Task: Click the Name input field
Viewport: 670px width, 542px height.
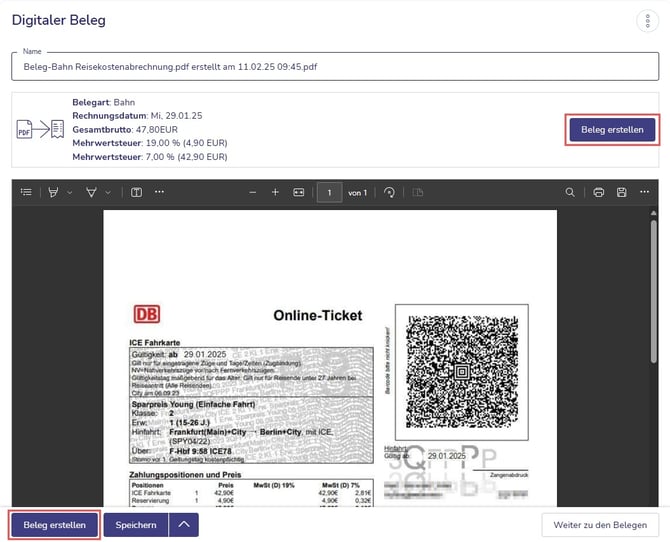Action: 335,67
